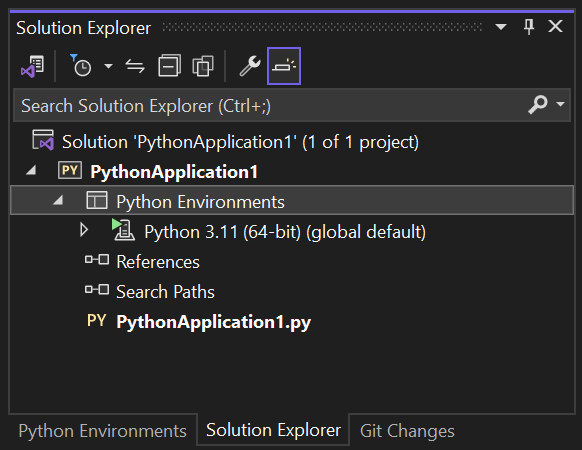Toggle pin auto-hide for Solution Explorer

tap(529, 27)
